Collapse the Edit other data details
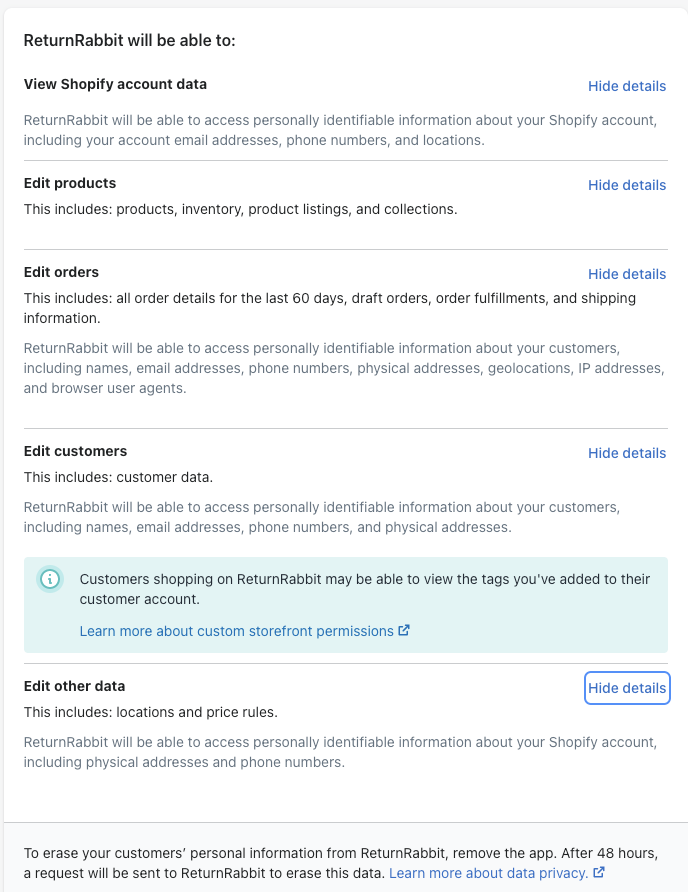 coord(627,688)
